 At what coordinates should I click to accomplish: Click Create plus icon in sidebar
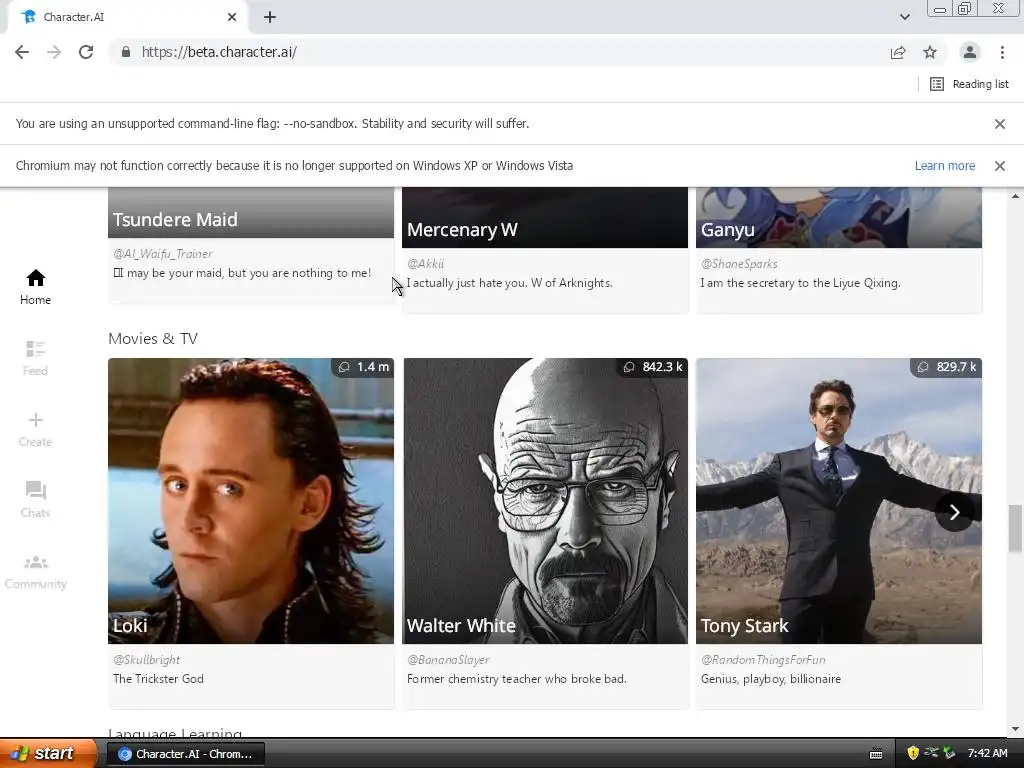35,429
